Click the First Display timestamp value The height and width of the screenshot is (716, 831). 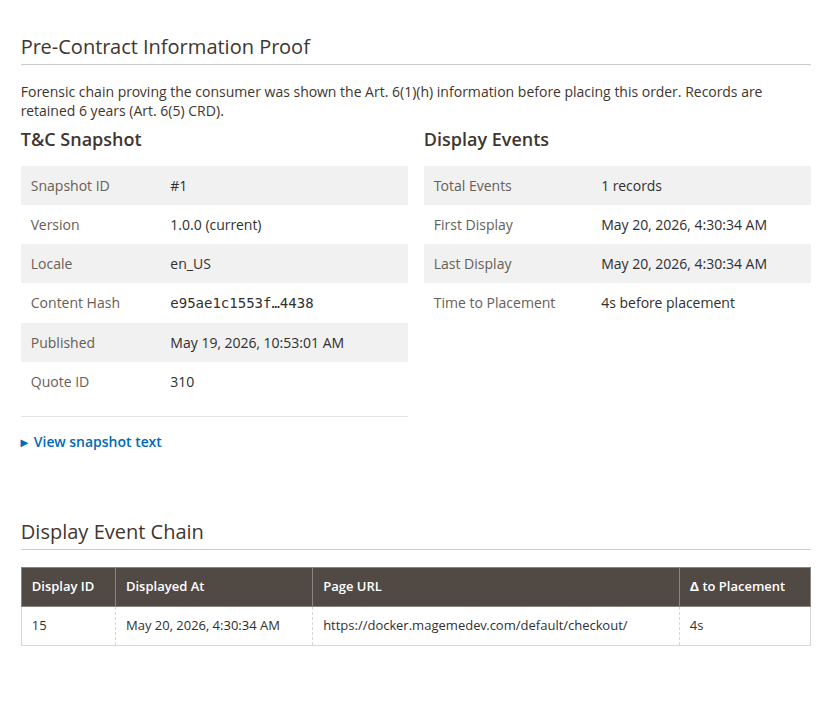(684, 225)
